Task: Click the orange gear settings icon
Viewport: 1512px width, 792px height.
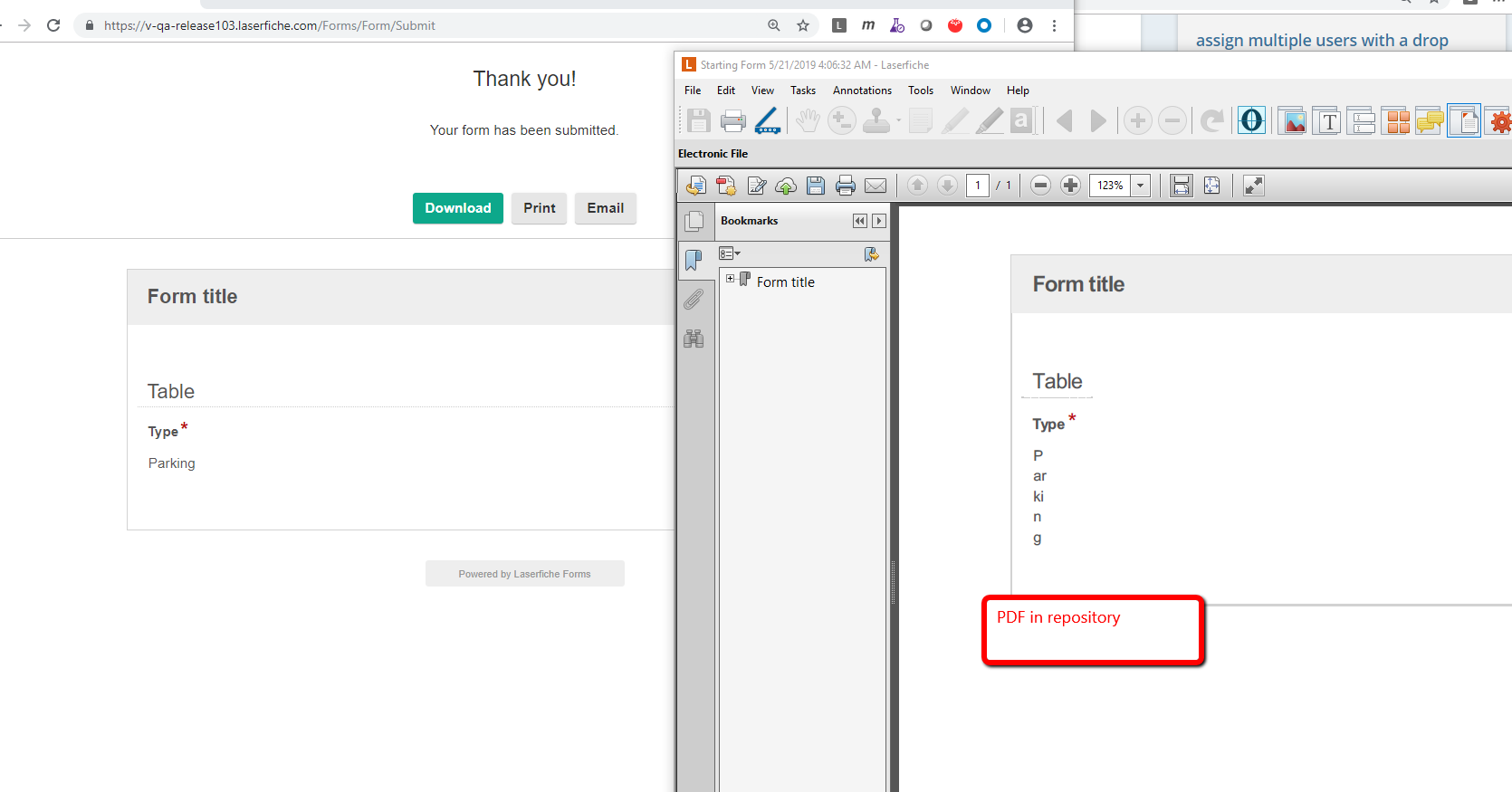Action: click(1499, 120)
